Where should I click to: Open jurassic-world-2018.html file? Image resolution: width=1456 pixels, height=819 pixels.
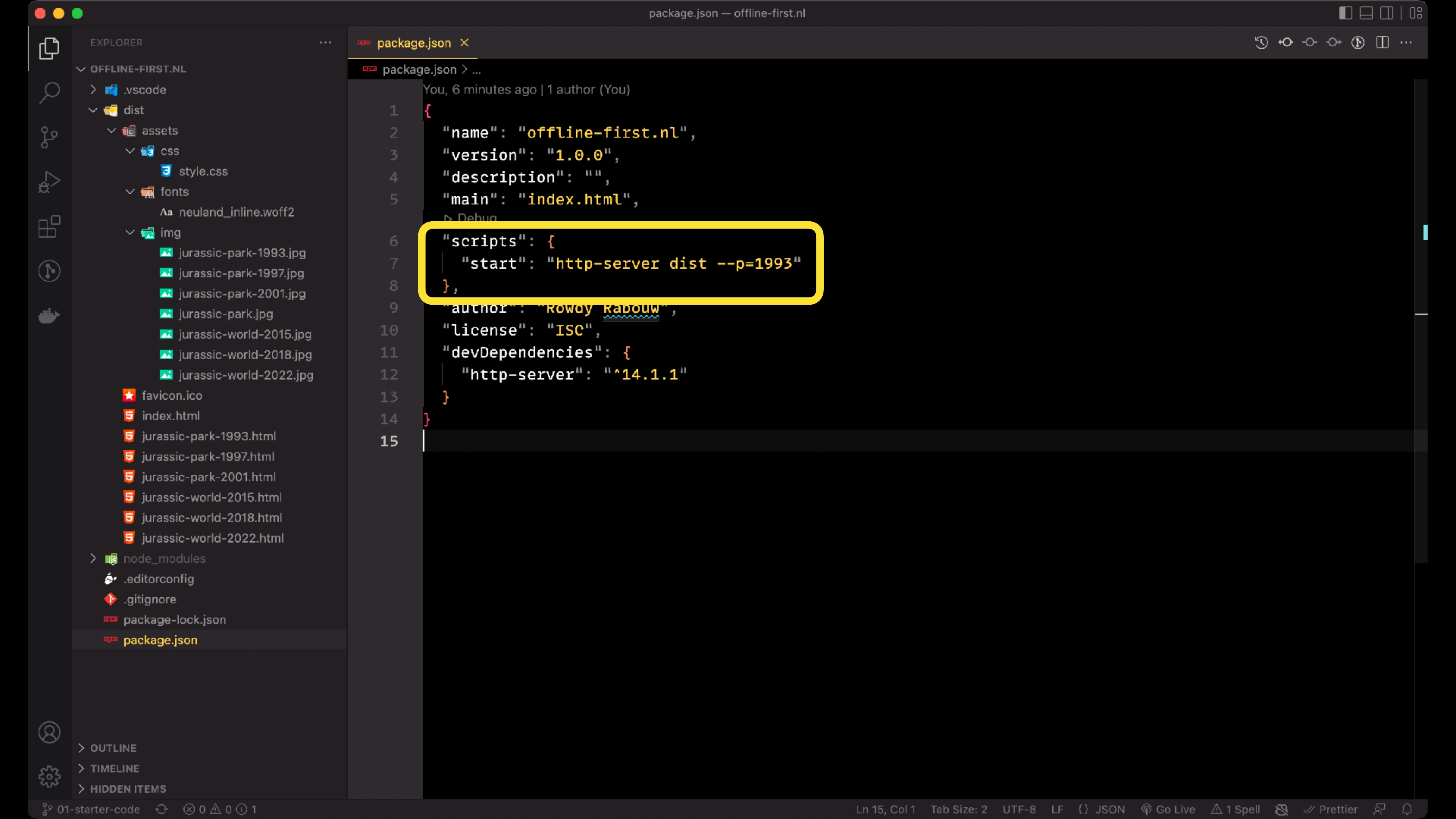[211, 517]
